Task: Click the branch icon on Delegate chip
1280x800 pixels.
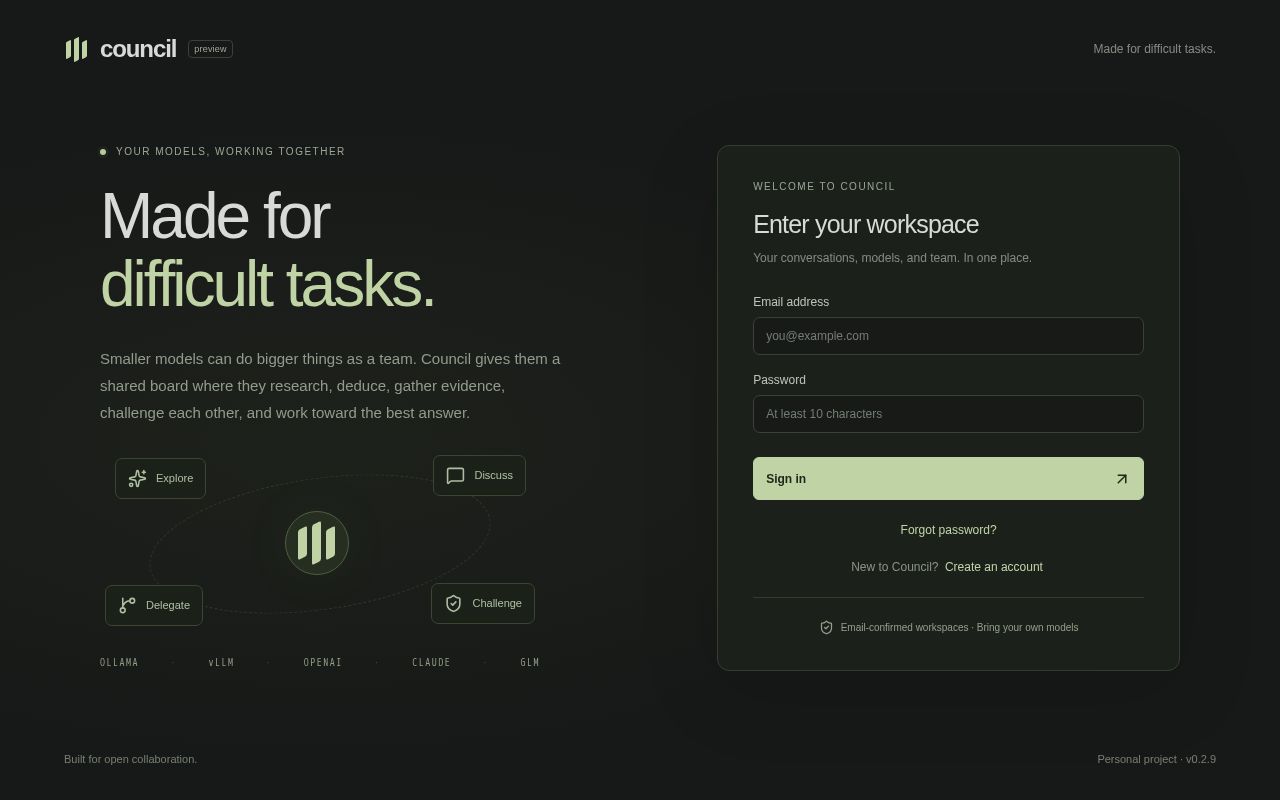Action: coord(128,605)
